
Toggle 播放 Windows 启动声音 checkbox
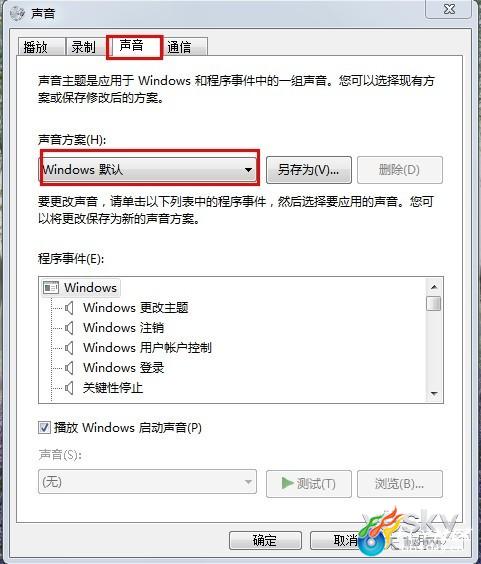coord(44,428)
